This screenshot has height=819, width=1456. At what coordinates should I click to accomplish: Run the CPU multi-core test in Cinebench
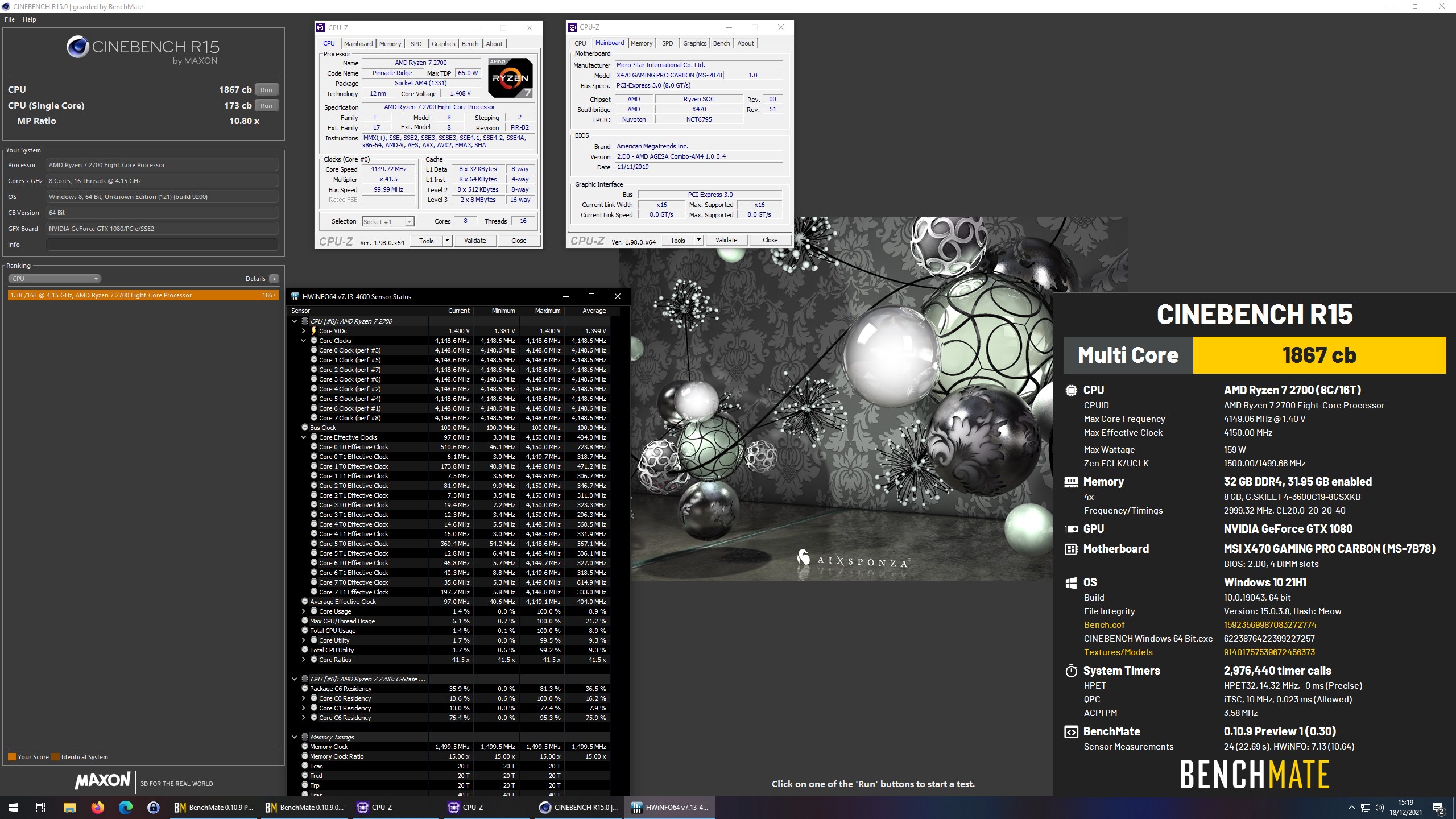(x=266, y=90)
